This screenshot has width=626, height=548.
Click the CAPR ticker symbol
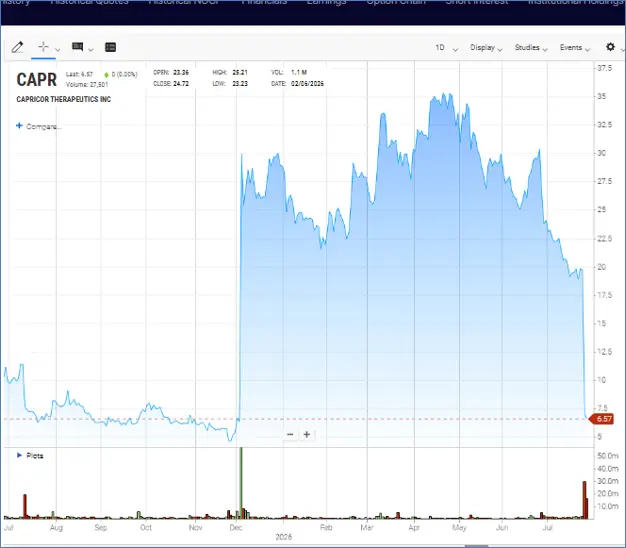(x=37, y=80)
